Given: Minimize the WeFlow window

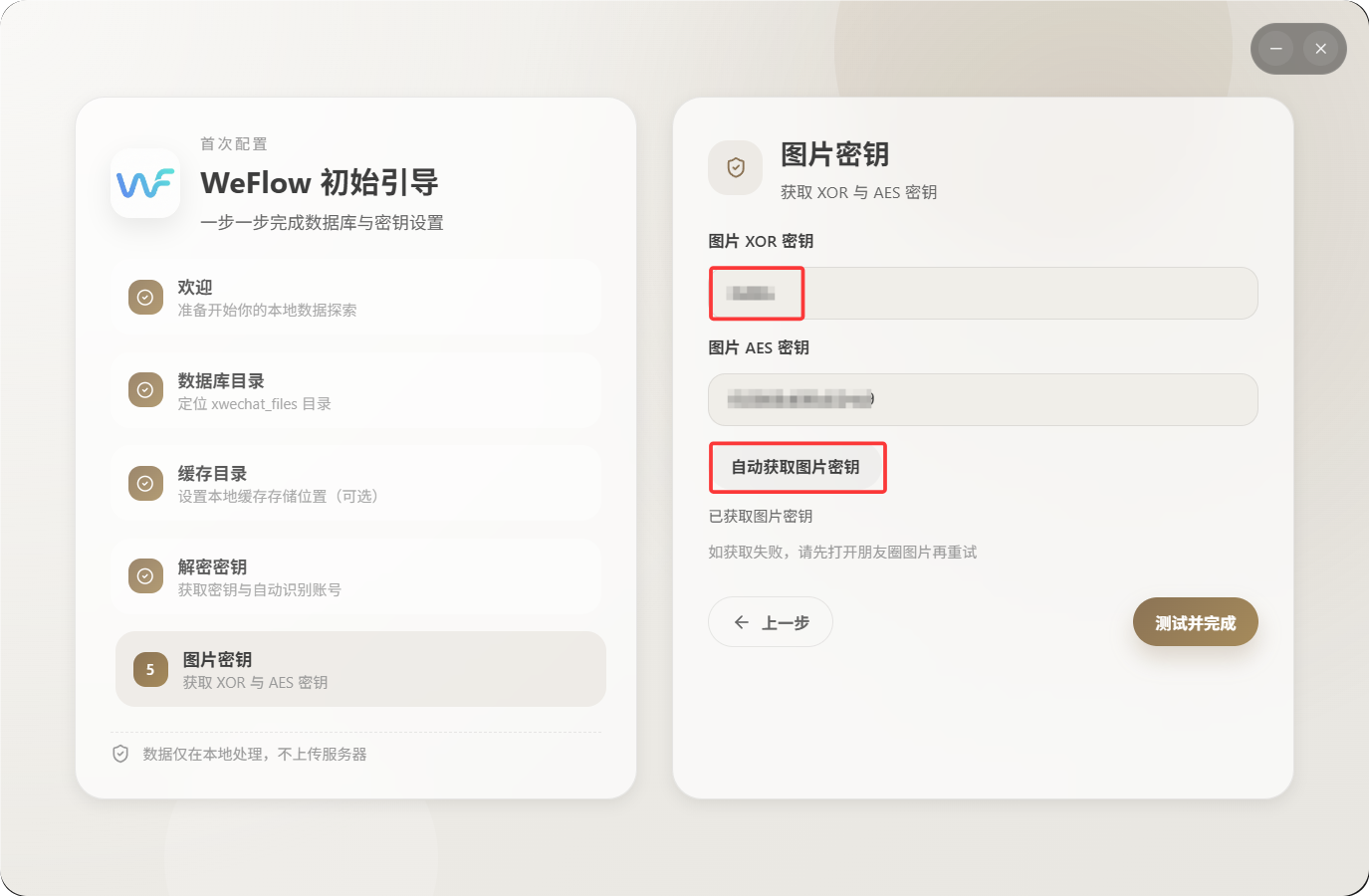Looking at the screenshot, I should [1275, 48].
